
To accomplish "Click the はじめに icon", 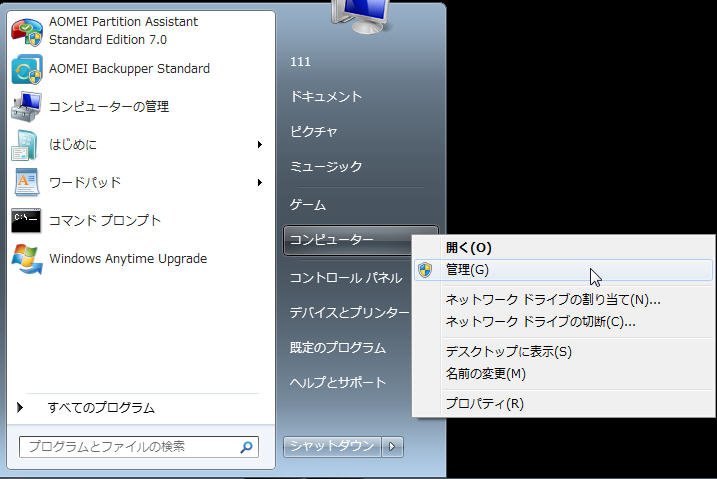I will click(x=25, y=145).
